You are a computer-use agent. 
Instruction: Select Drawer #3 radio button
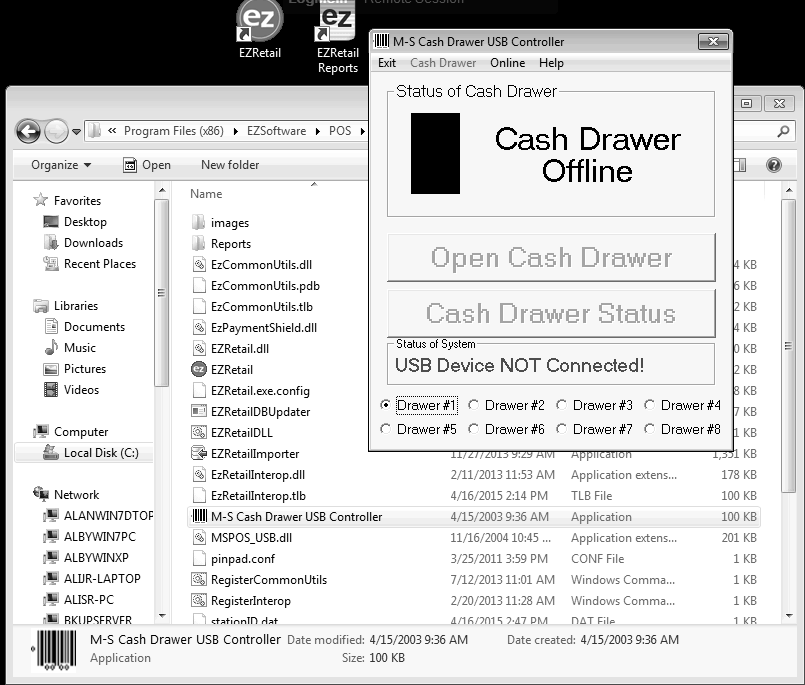click(x=562, y=405)
